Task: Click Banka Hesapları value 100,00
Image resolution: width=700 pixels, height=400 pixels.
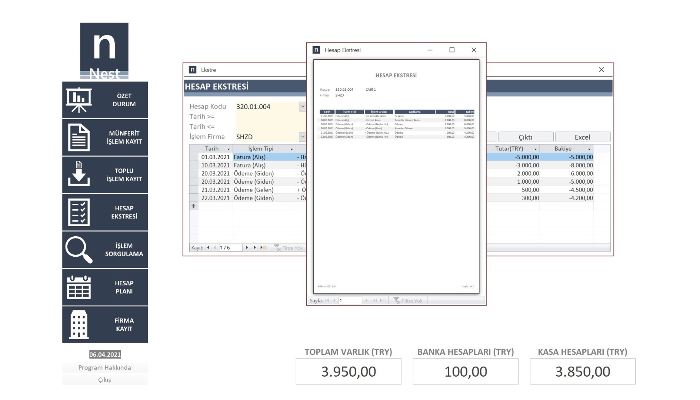Action: [x=466, y=371]
